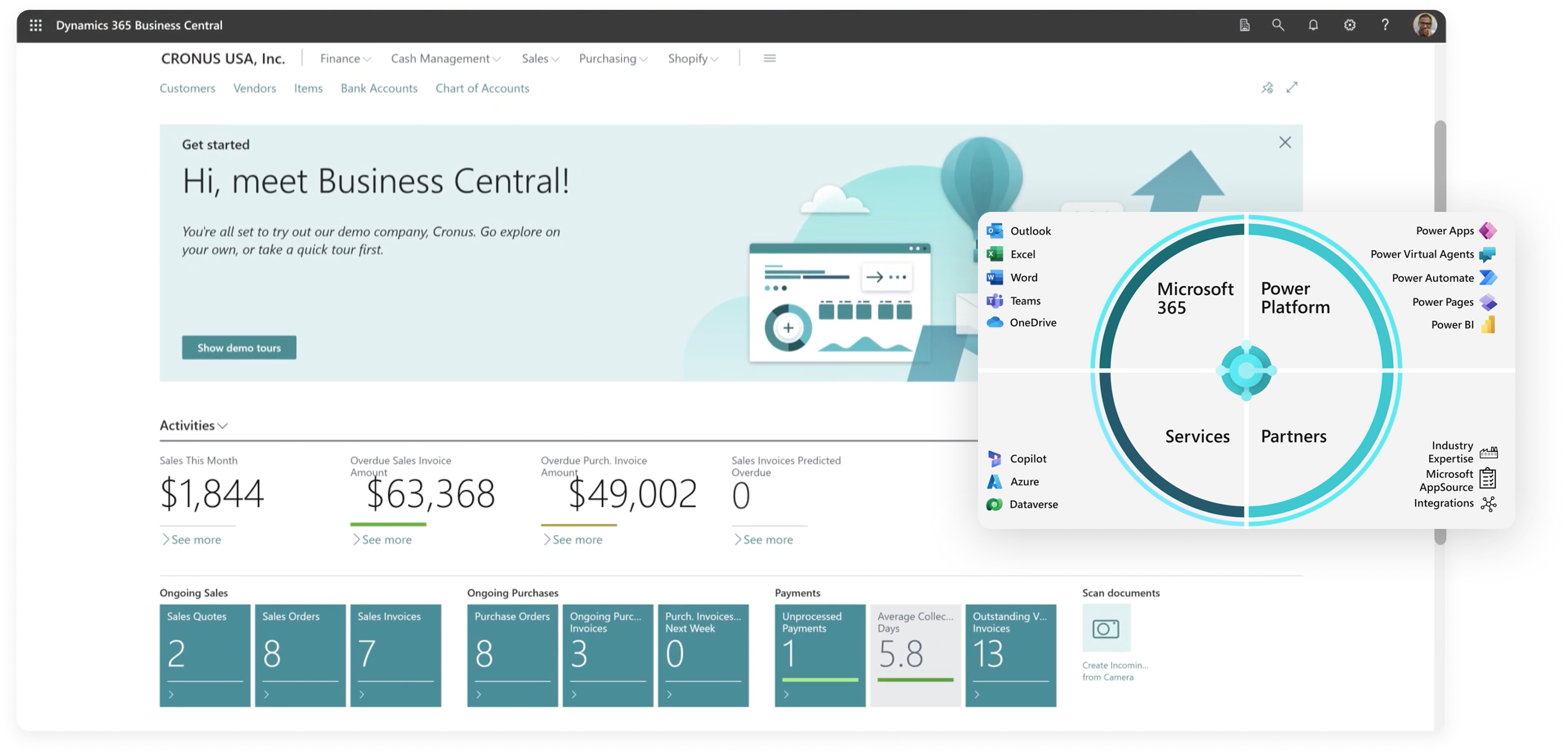Click the Copilot icon

pos(994,458)
